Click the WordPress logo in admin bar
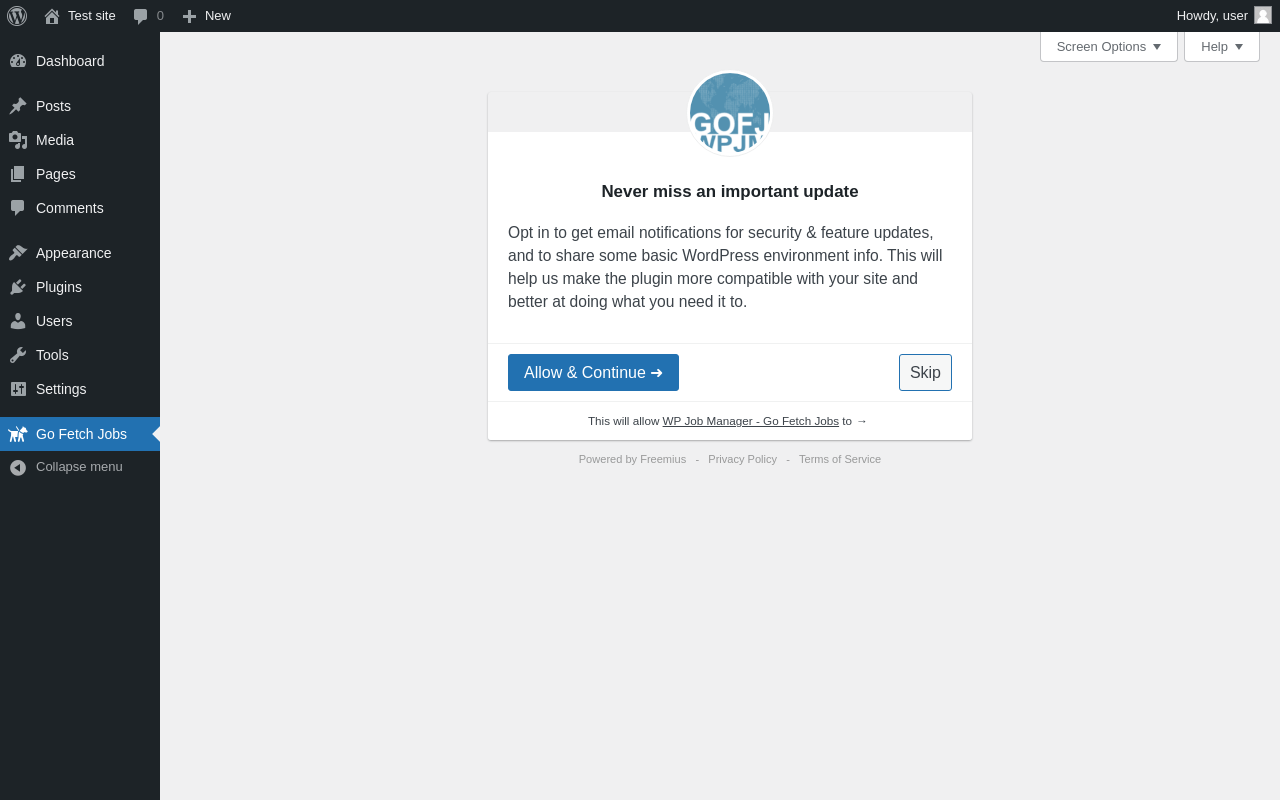 click(x=17, y=16)
